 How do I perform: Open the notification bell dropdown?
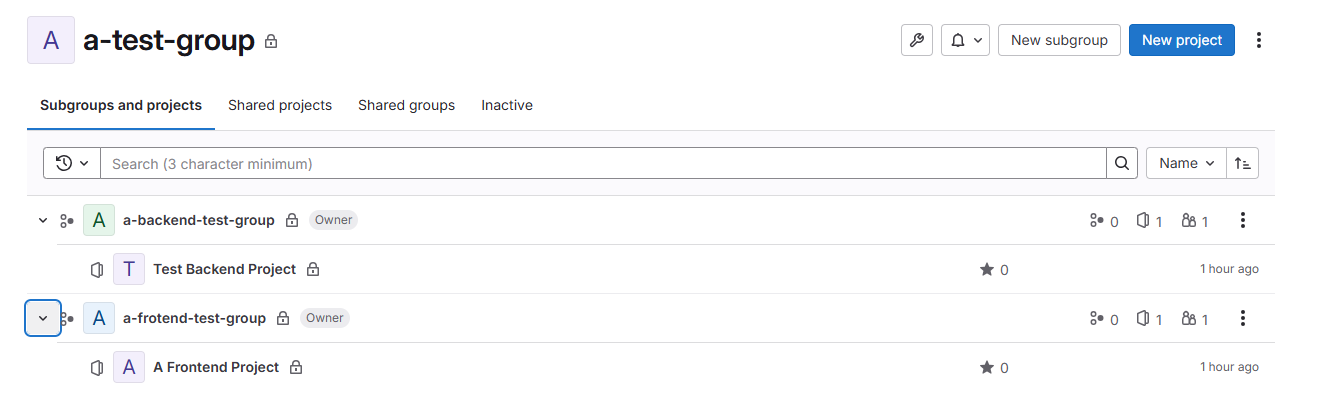965,40
